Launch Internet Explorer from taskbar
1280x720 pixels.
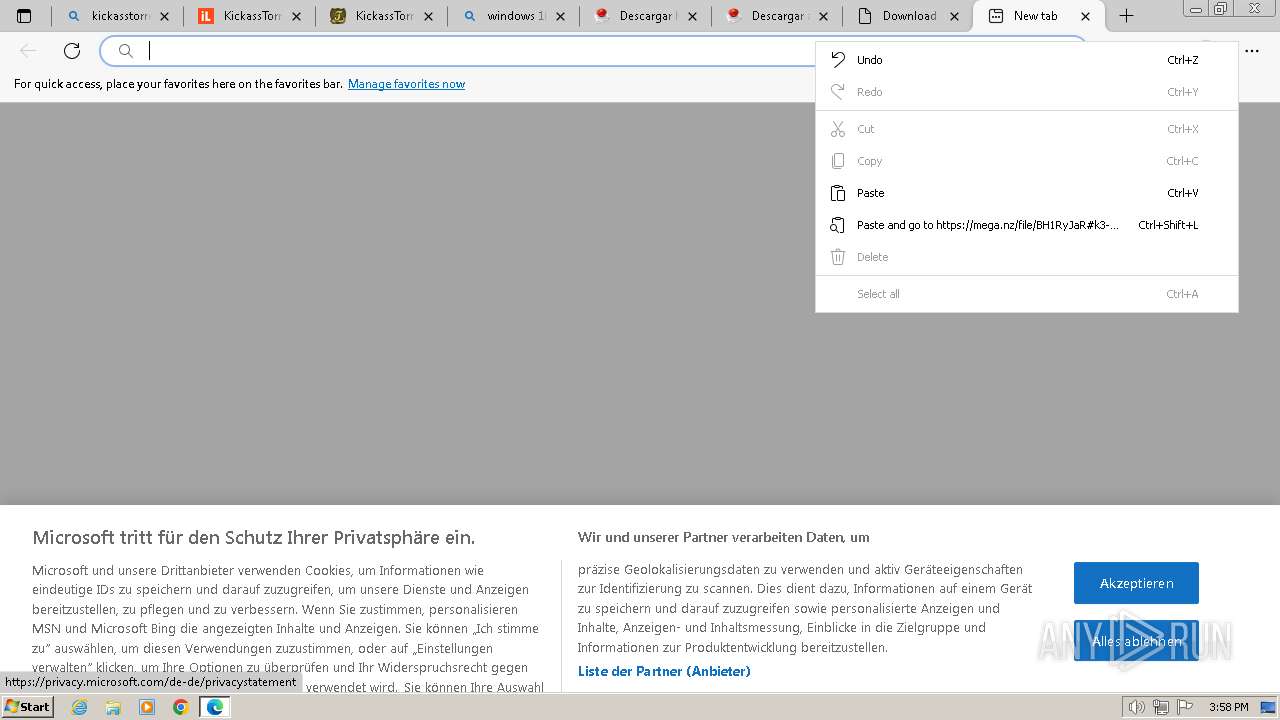pyautogui.click(x=80, y=707)
